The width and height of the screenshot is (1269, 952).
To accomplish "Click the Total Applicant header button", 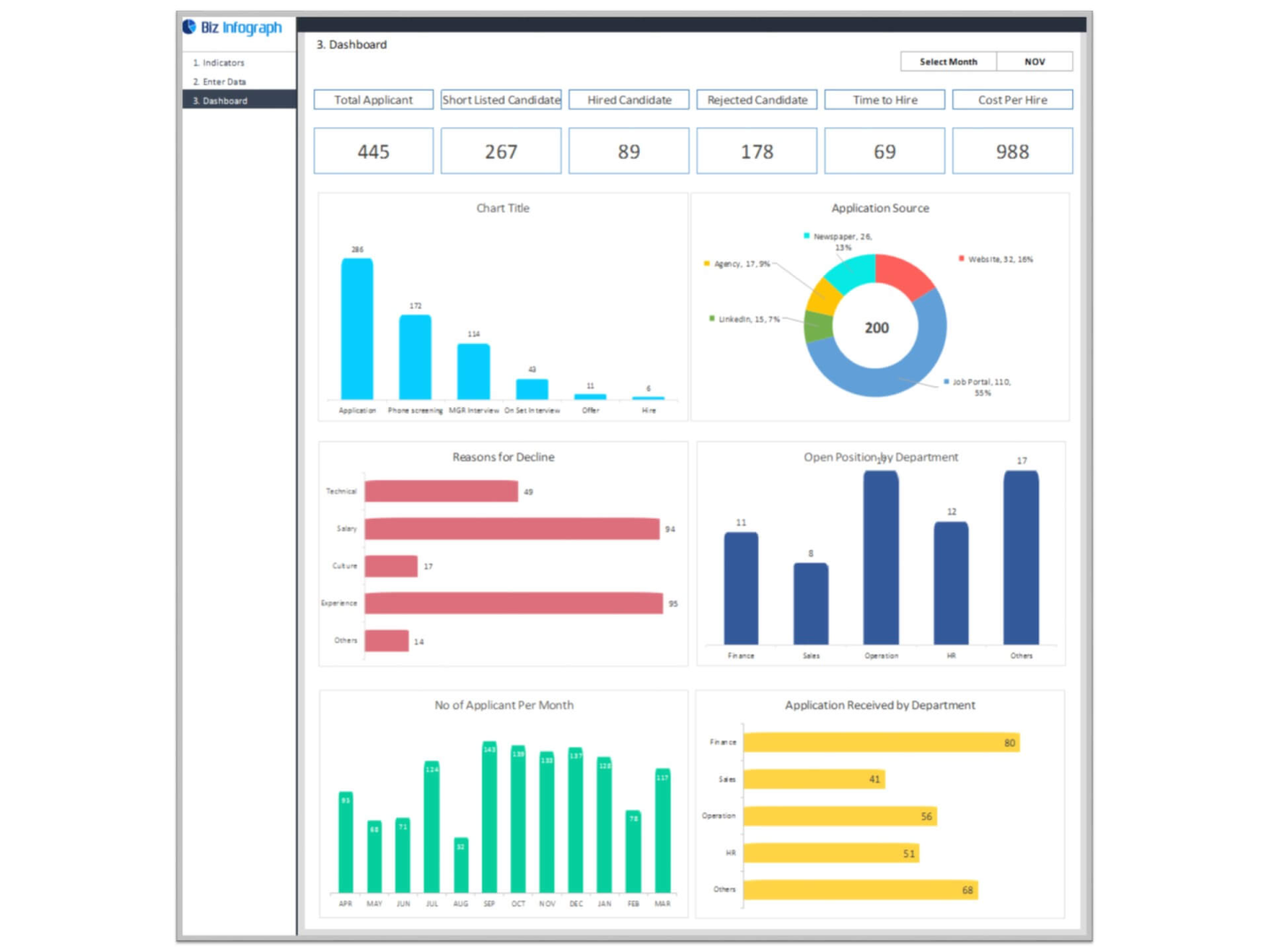I will [373, 99].
